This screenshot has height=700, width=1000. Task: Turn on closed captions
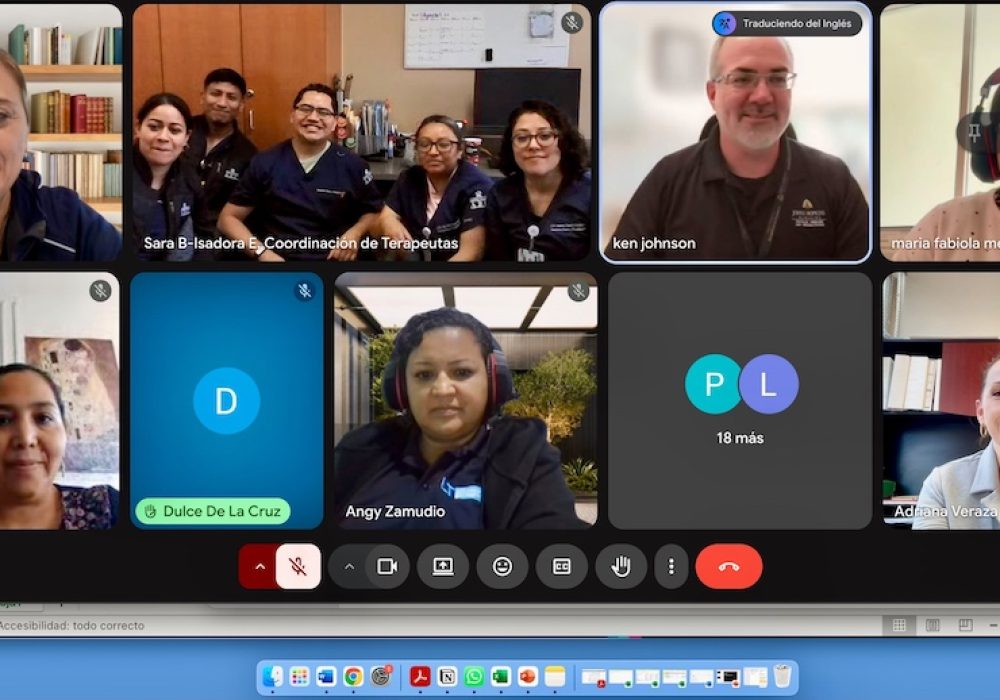click(x=561, y=566)
